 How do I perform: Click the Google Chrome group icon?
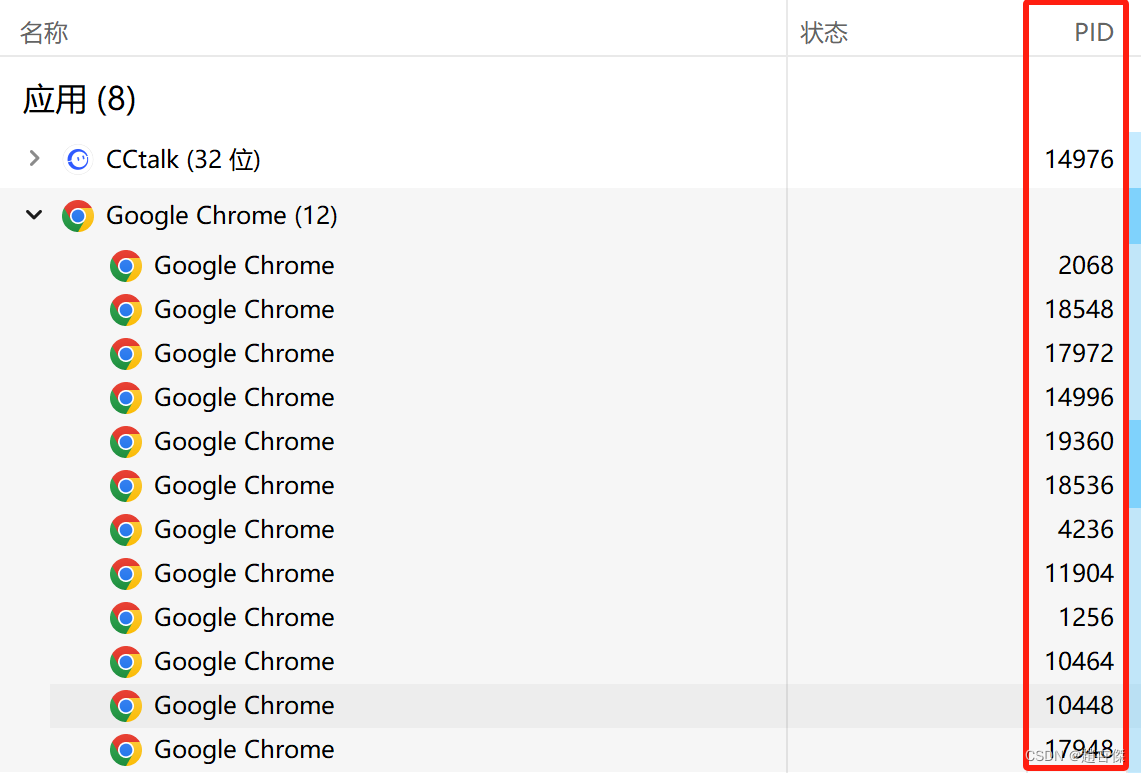point(77,215)
